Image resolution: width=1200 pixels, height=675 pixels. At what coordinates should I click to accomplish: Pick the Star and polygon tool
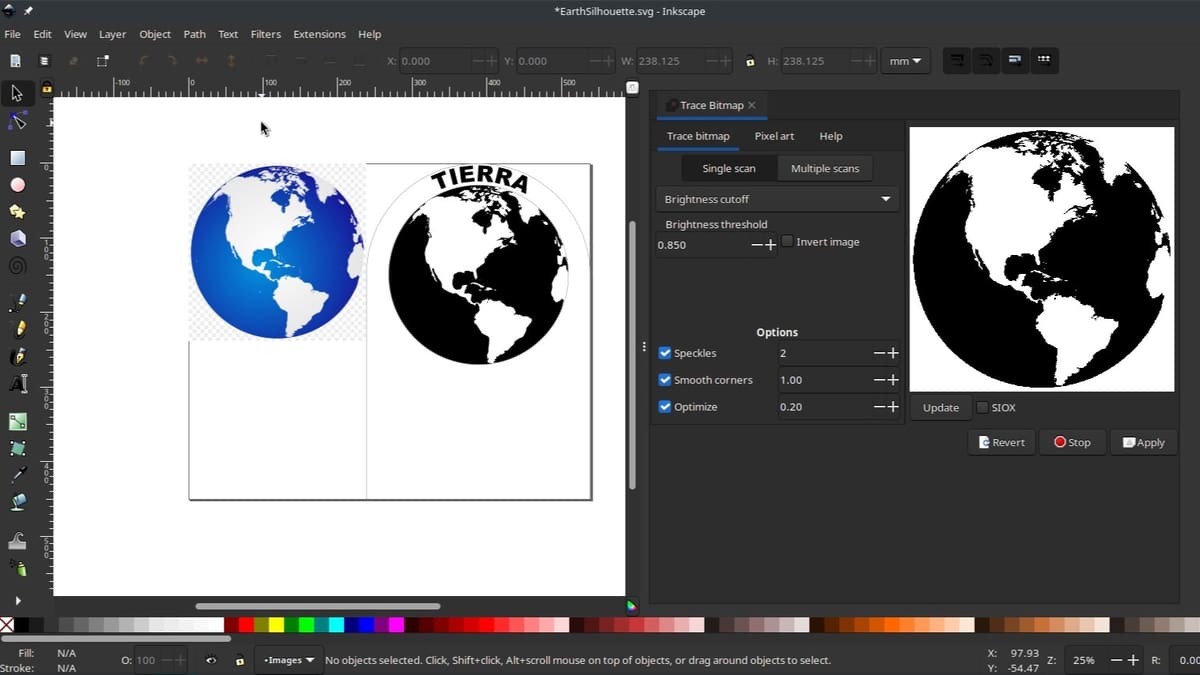17,212
